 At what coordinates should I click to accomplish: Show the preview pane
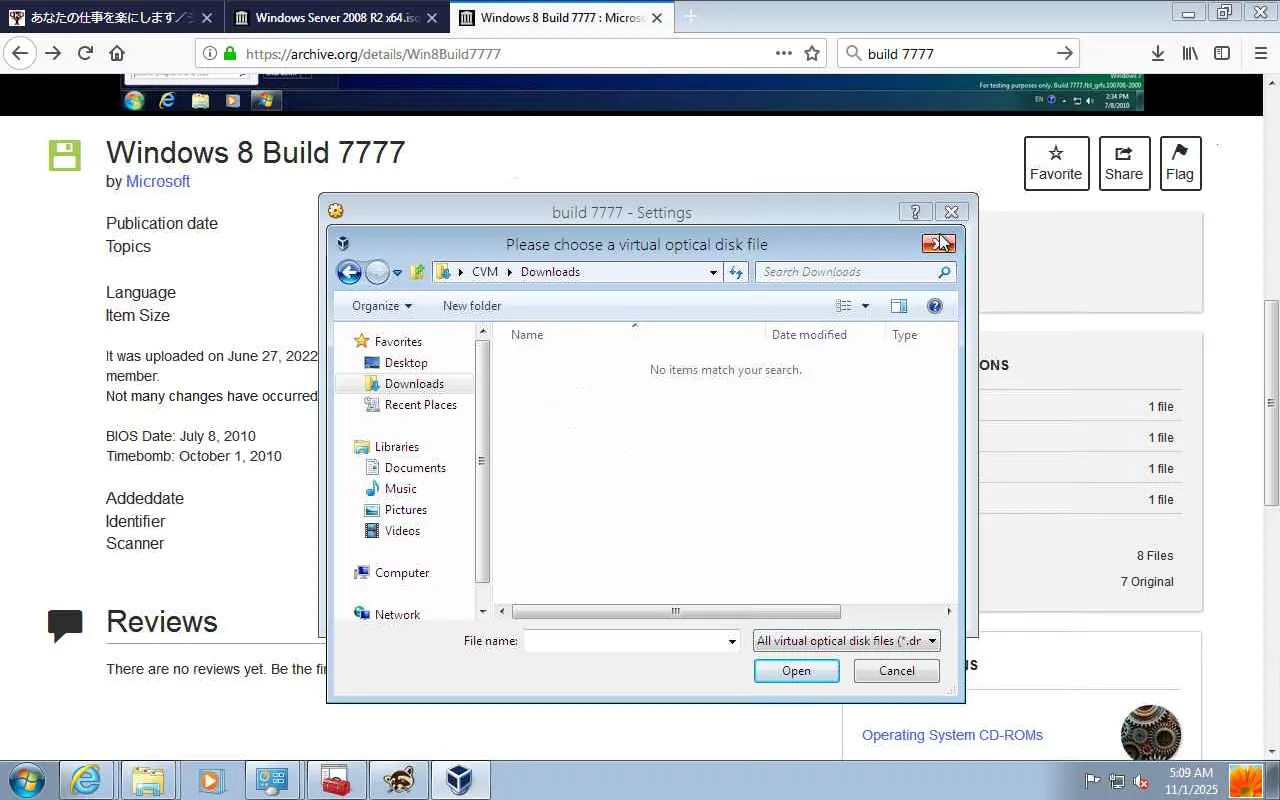click(898, 306)
